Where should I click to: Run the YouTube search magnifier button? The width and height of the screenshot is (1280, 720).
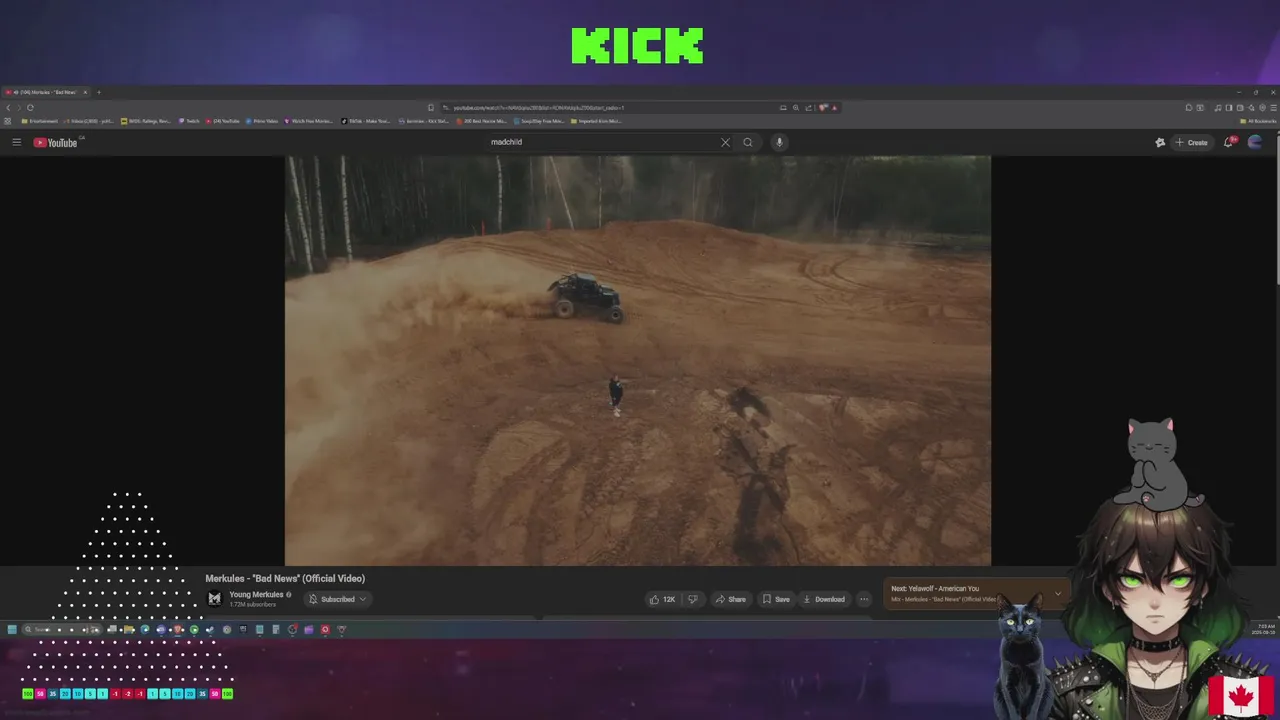[747, 142]
